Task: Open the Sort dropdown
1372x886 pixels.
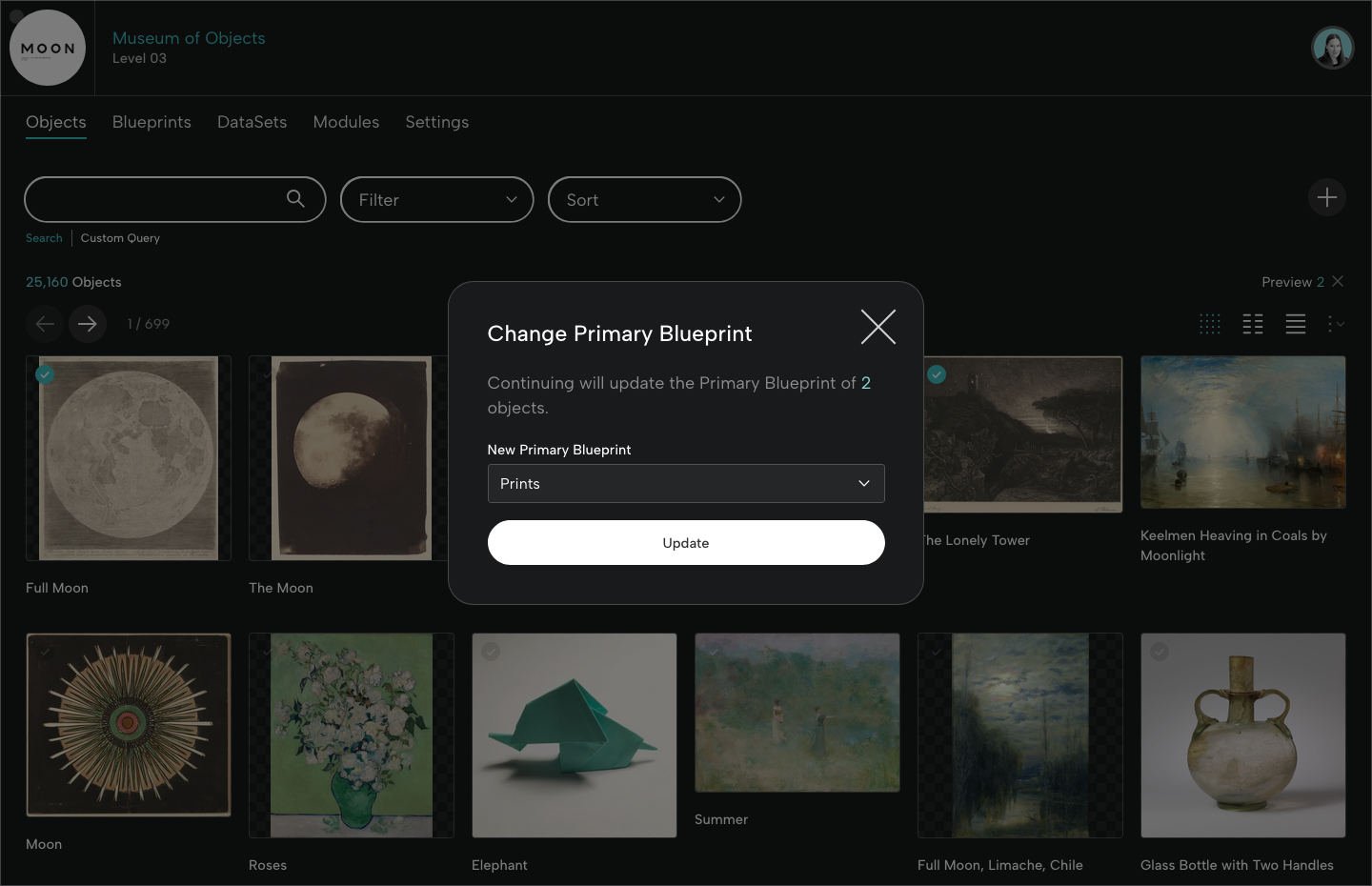Action: click(x=644, y=199)
